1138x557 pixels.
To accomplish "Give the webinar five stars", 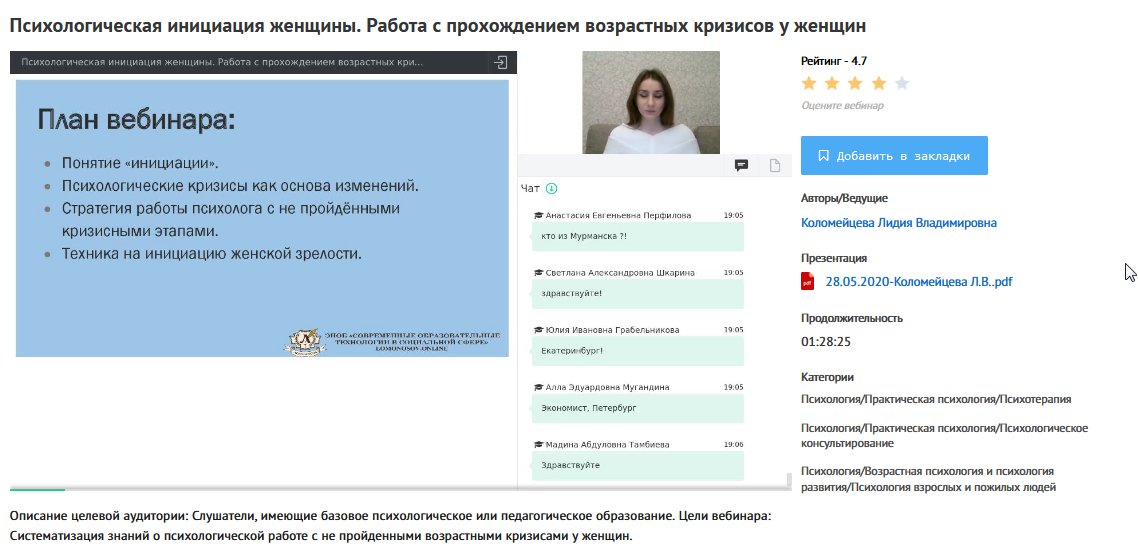I will point(902,83).
